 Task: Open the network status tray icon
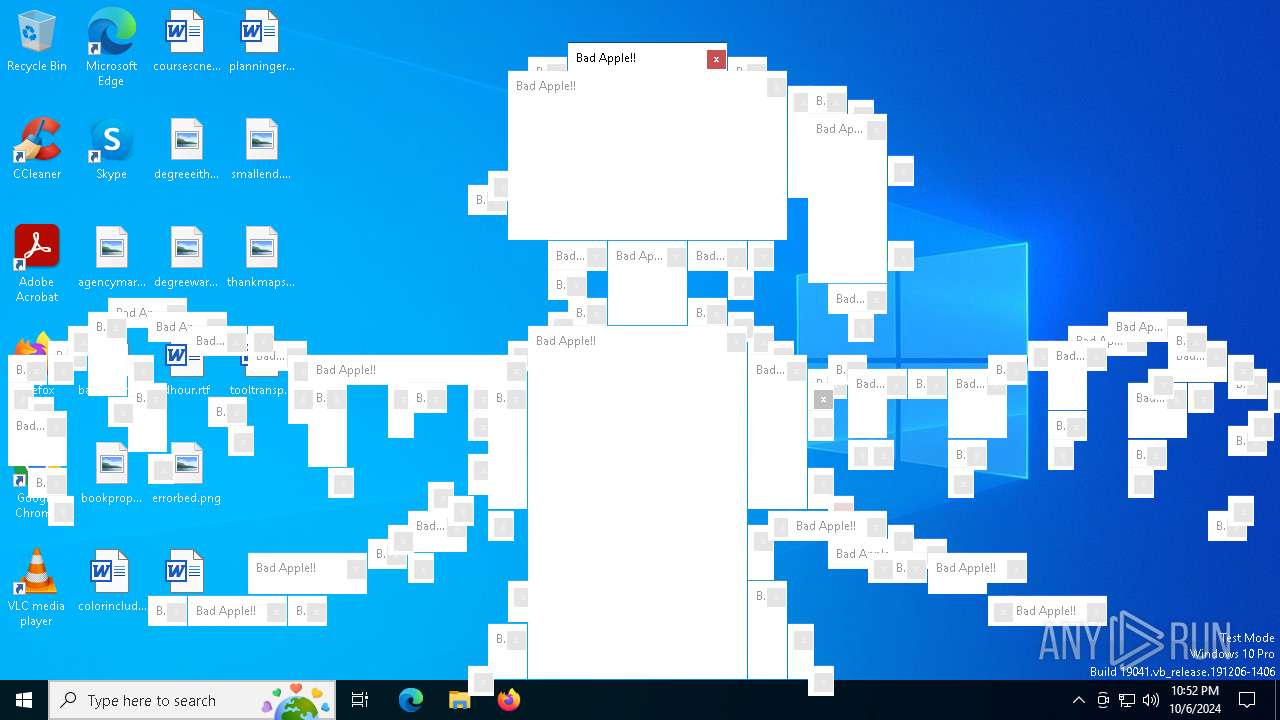coord(1127,700)
